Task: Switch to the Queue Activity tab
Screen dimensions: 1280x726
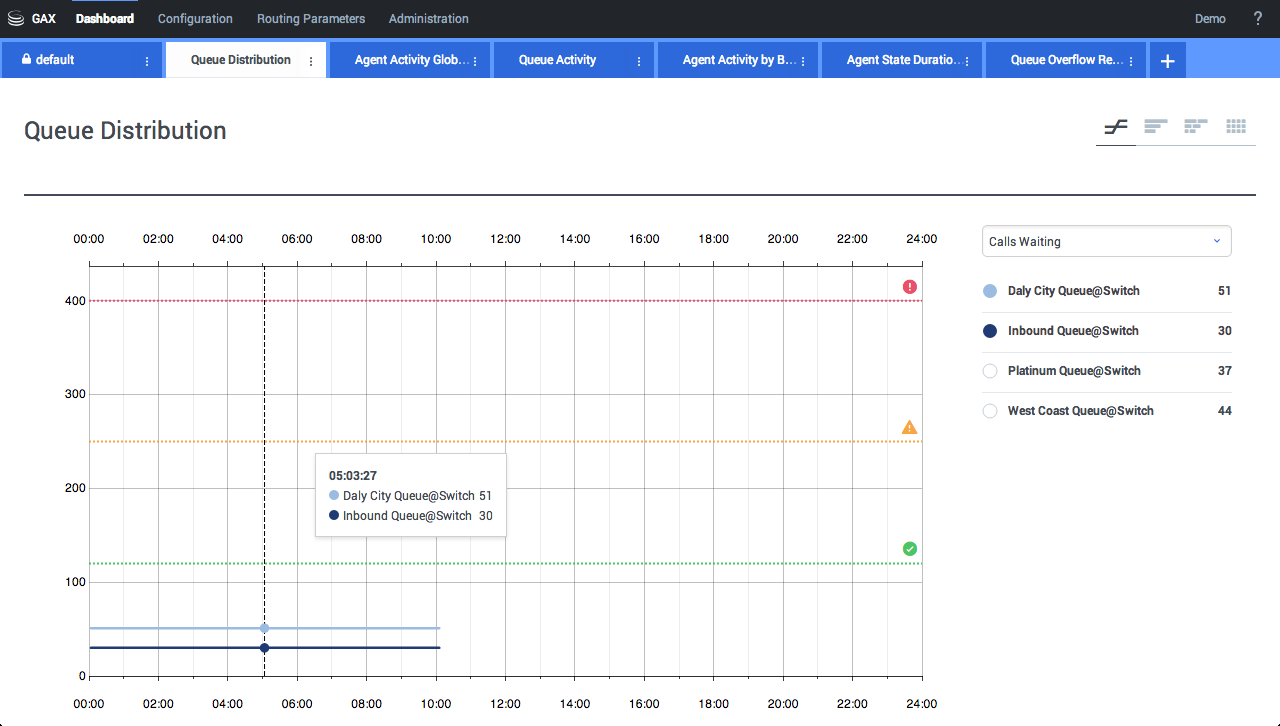Action: pyautogui.click(x=557, y=59)
